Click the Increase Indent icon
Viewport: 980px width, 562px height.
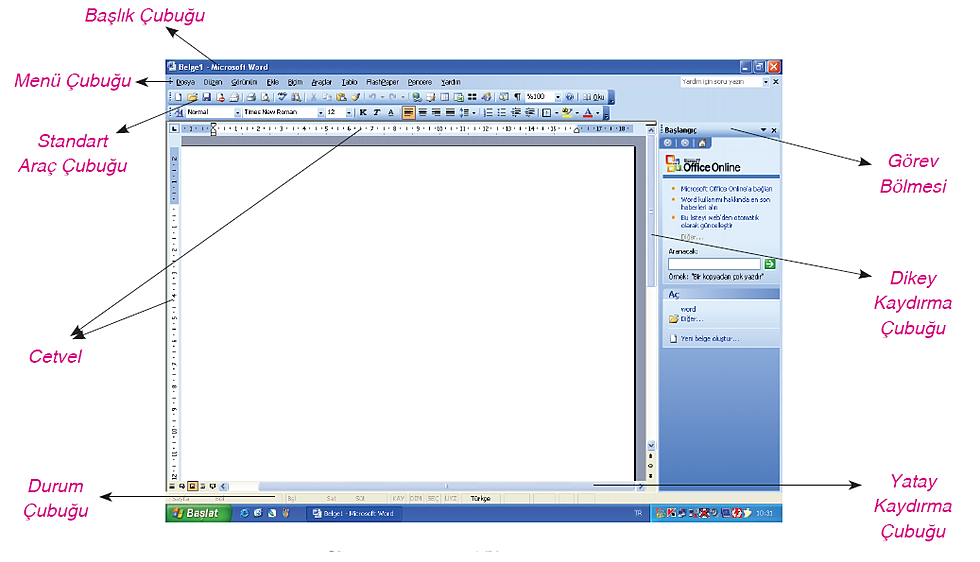pyautogui.click(x=529, y=113)
